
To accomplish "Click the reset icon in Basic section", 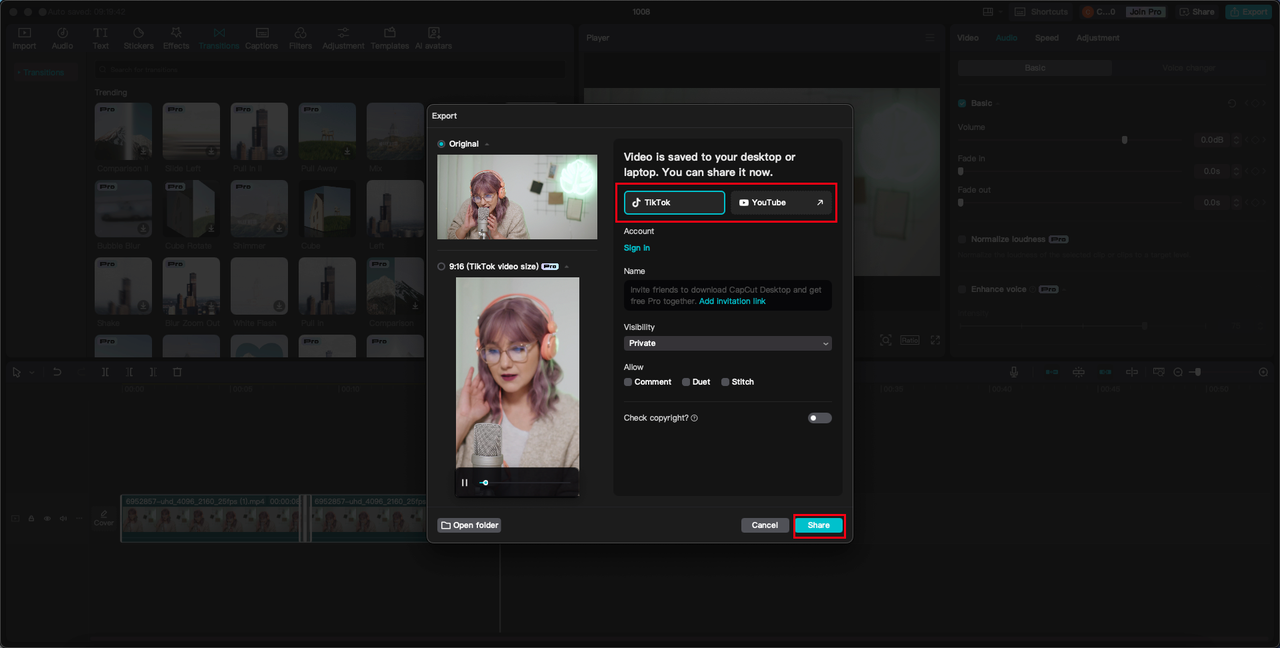I will coord(1232,103).
